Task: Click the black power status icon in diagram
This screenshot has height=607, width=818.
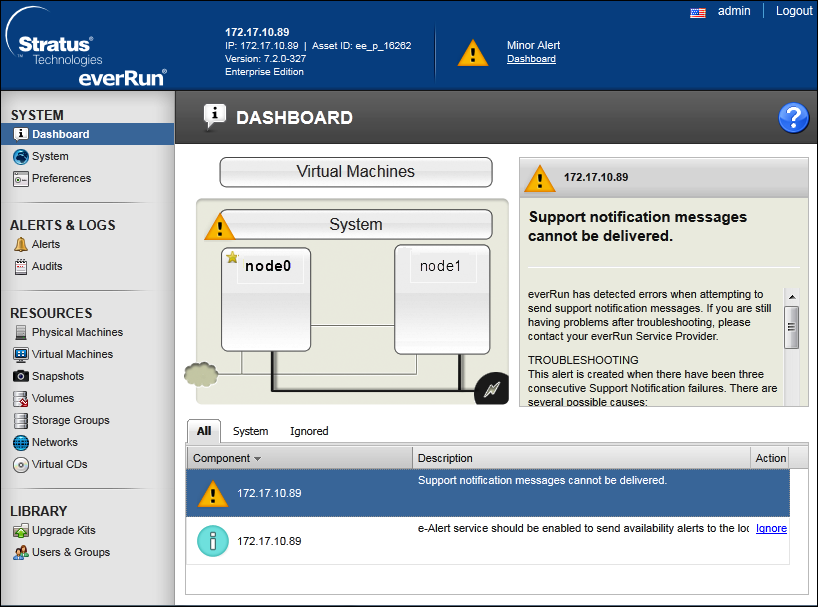Action: pos(490,389)
